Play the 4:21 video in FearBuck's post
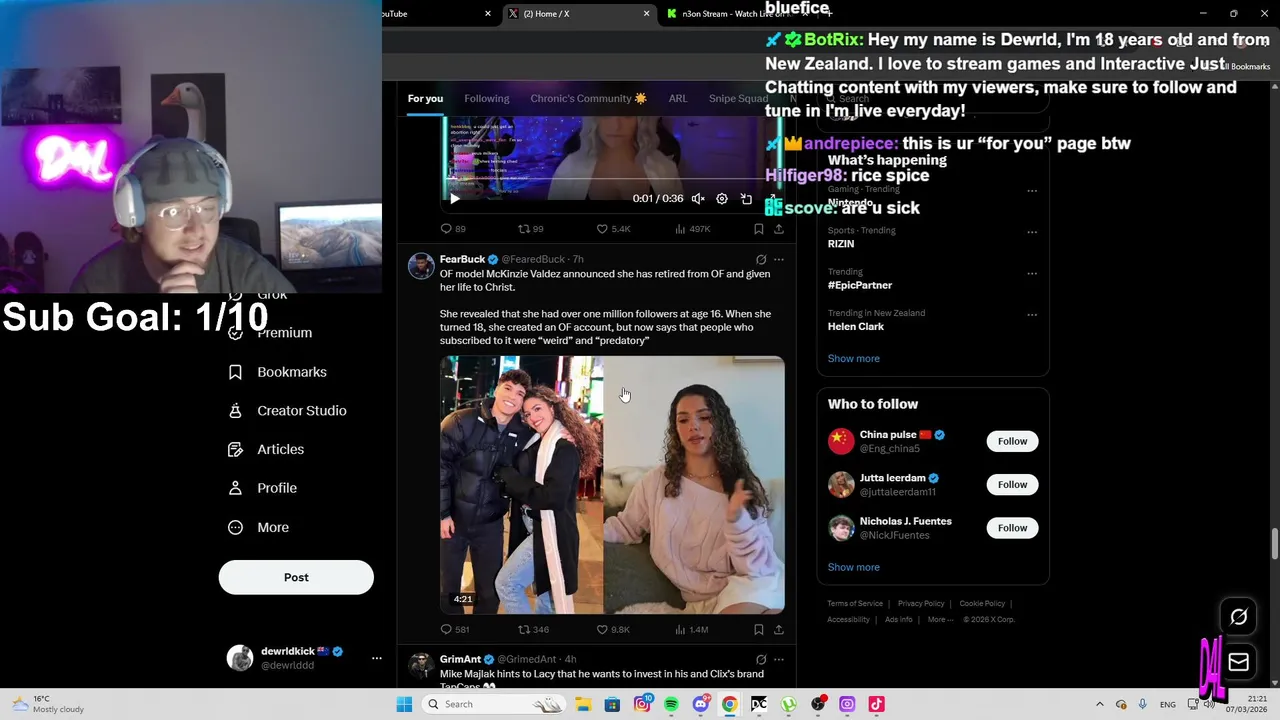 (612, 485)
